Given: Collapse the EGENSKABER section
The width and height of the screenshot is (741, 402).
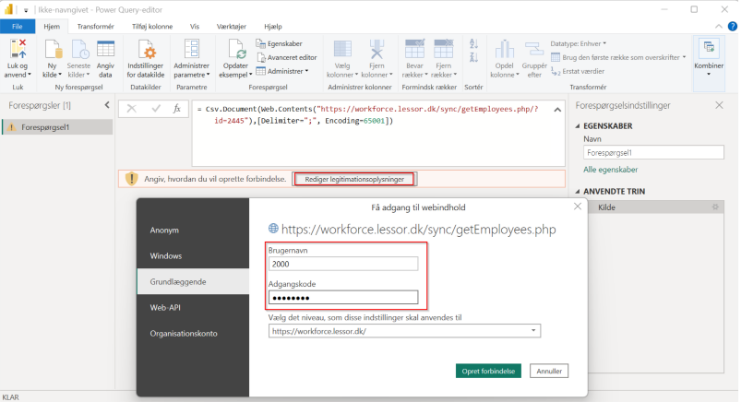Looking at the screenshot, I should click(577, 126).
